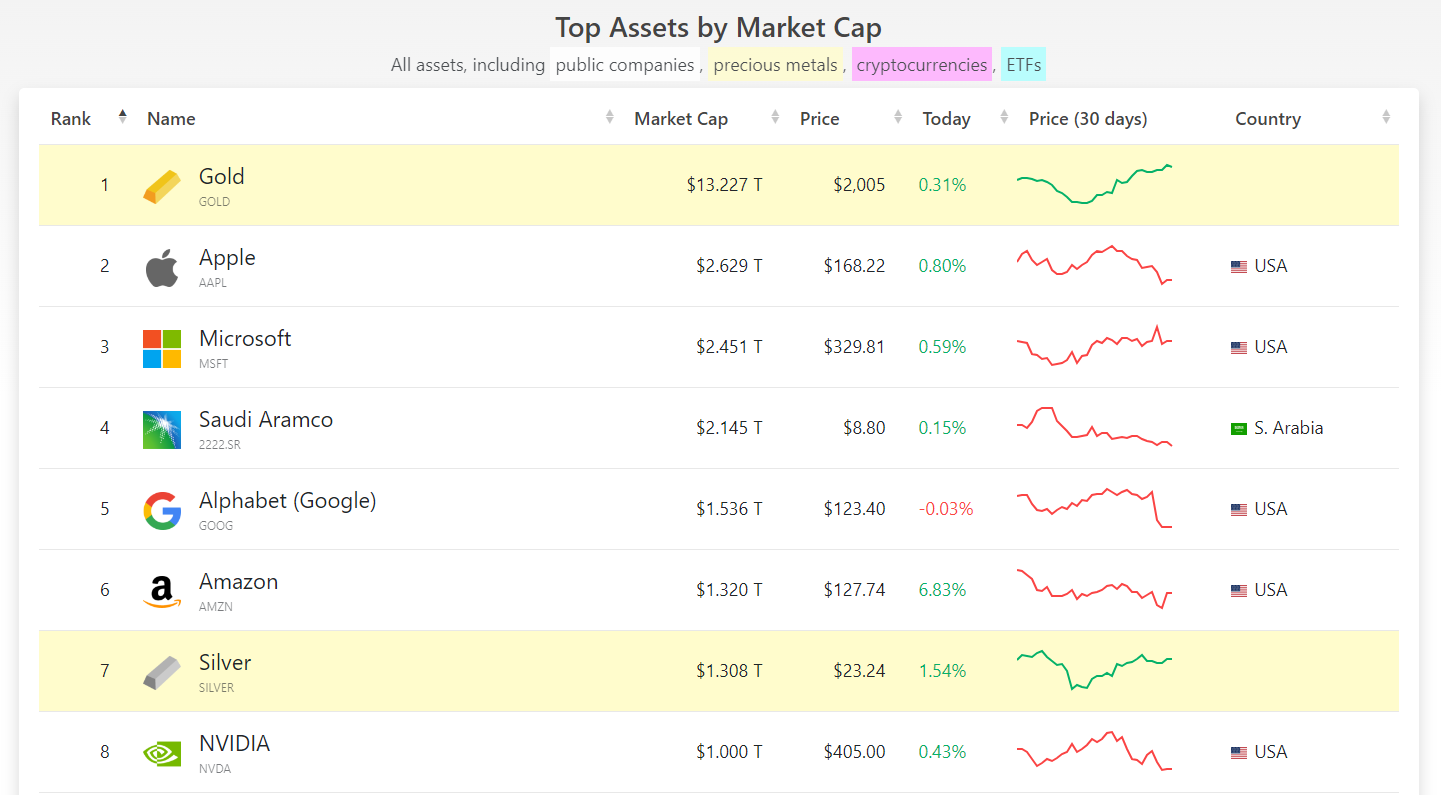1441x795 pixels.
Task: Click the Amazon logo icon
Action: click(x=162, y=591)
